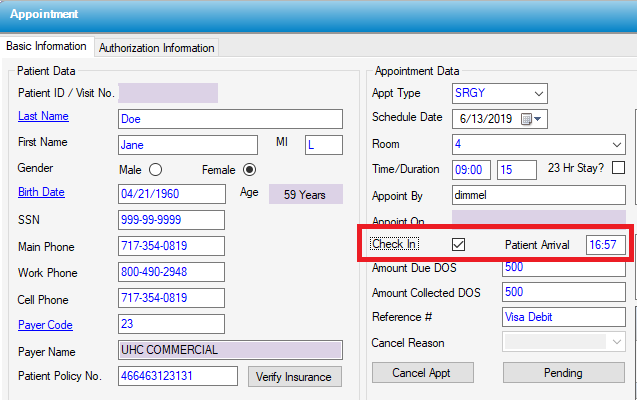Image resolution: width=637 pixels, height=400 pixels.
Task: Select the Main Phone number field
Action: 171,246
